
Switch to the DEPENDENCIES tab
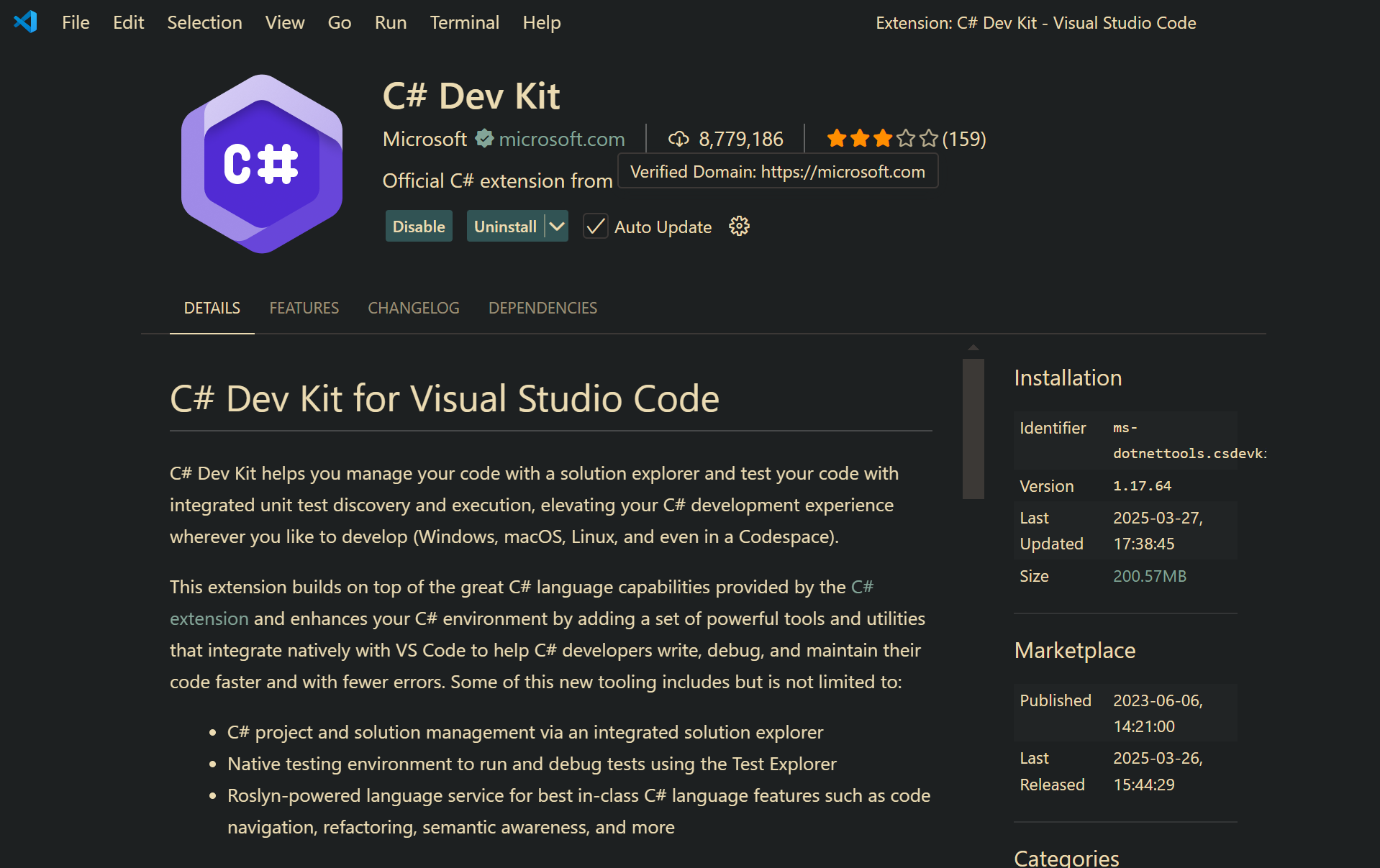(x=543, y=308)
